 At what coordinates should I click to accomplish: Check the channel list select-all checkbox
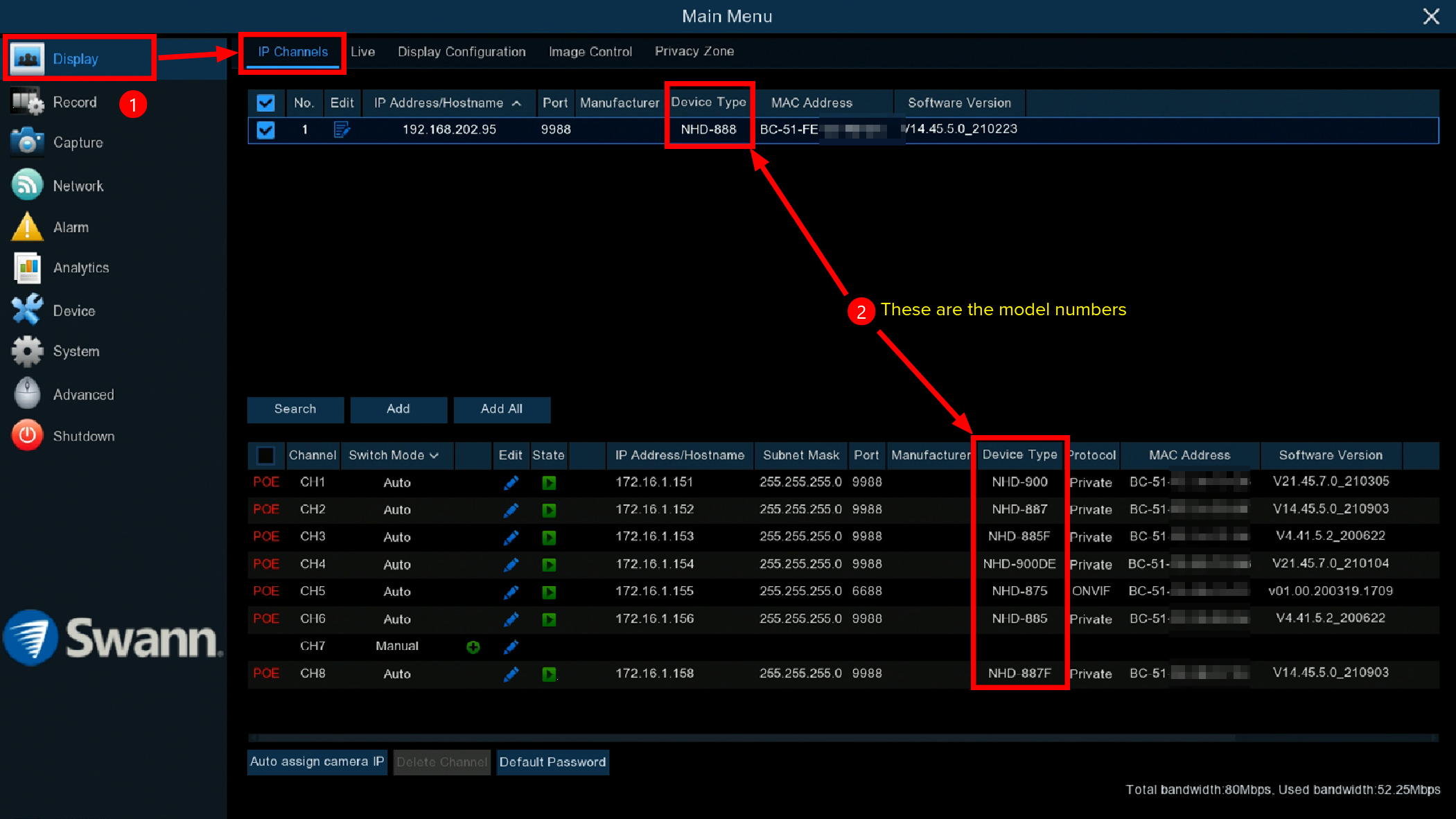265,455
